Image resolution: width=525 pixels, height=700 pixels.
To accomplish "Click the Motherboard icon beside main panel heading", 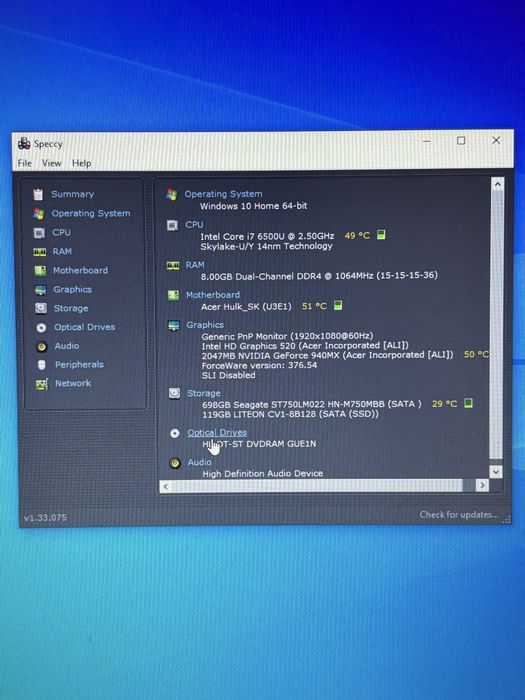I will (173, 295).
